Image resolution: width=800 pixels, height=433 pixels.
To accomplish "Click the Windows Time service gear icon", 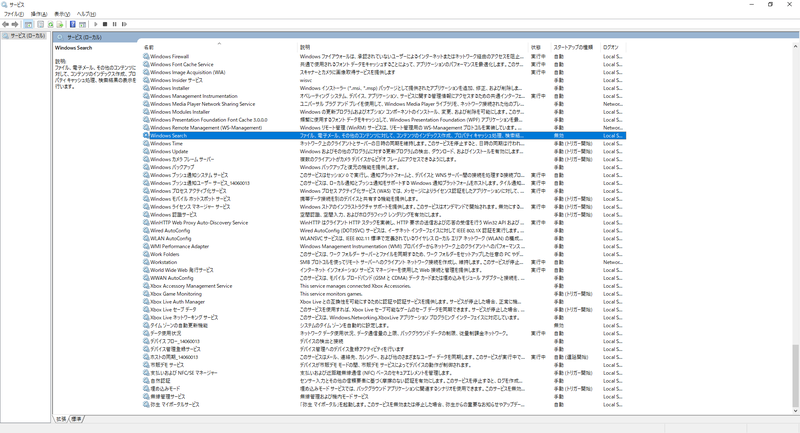I will pos(146,143).
